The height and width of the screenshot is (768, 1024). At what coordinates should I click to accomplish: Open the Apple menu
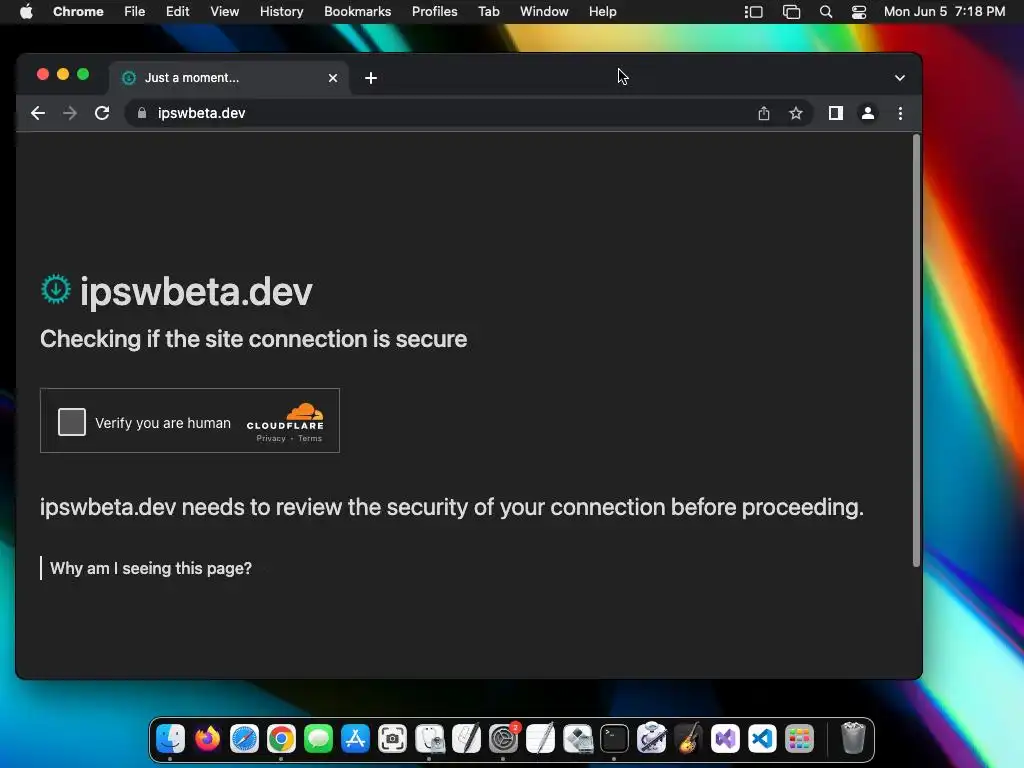click(26, 11)
